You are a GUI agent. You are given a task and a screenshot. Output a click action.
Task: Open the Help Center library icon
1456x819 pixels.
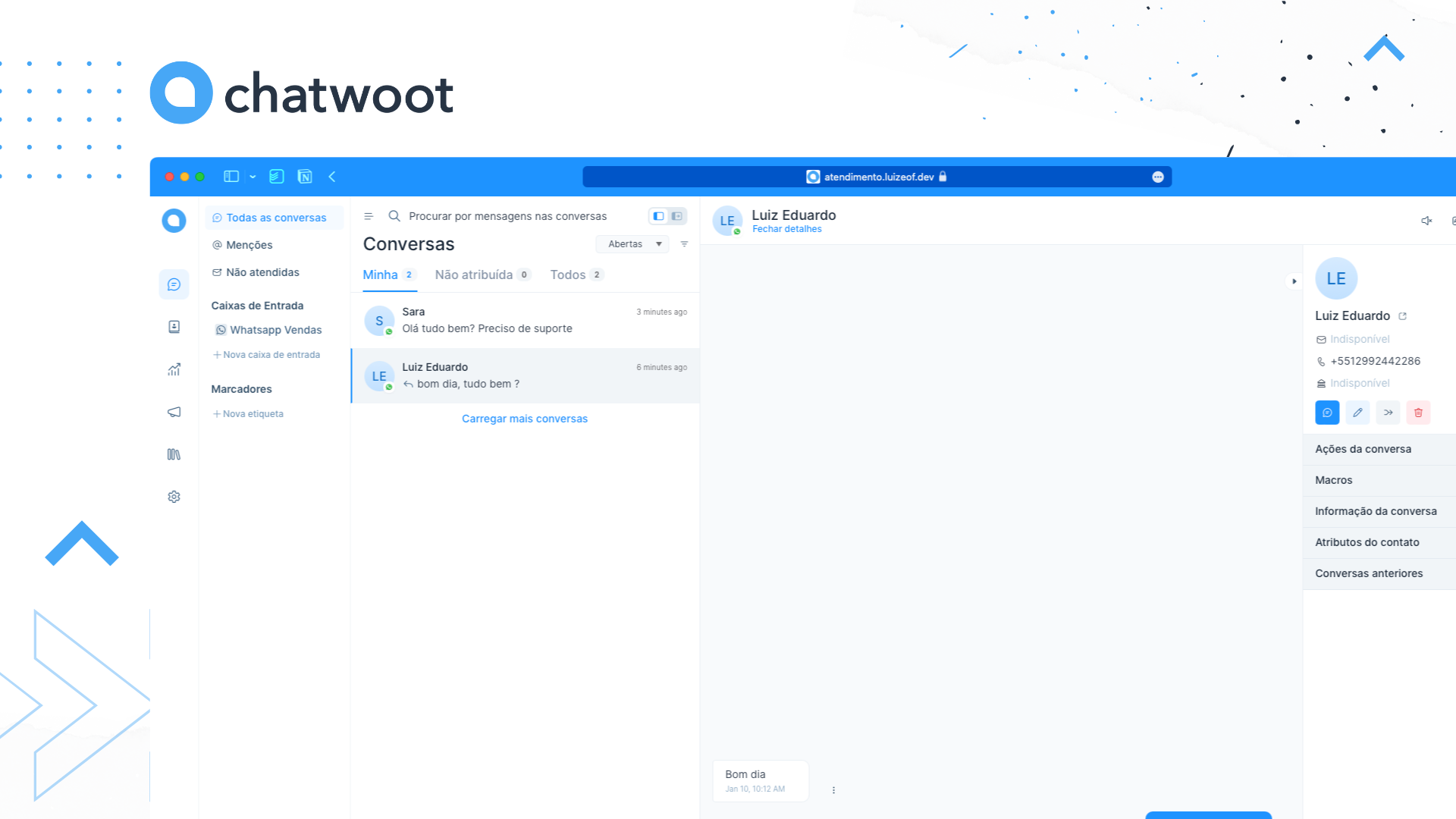point(174,454)
